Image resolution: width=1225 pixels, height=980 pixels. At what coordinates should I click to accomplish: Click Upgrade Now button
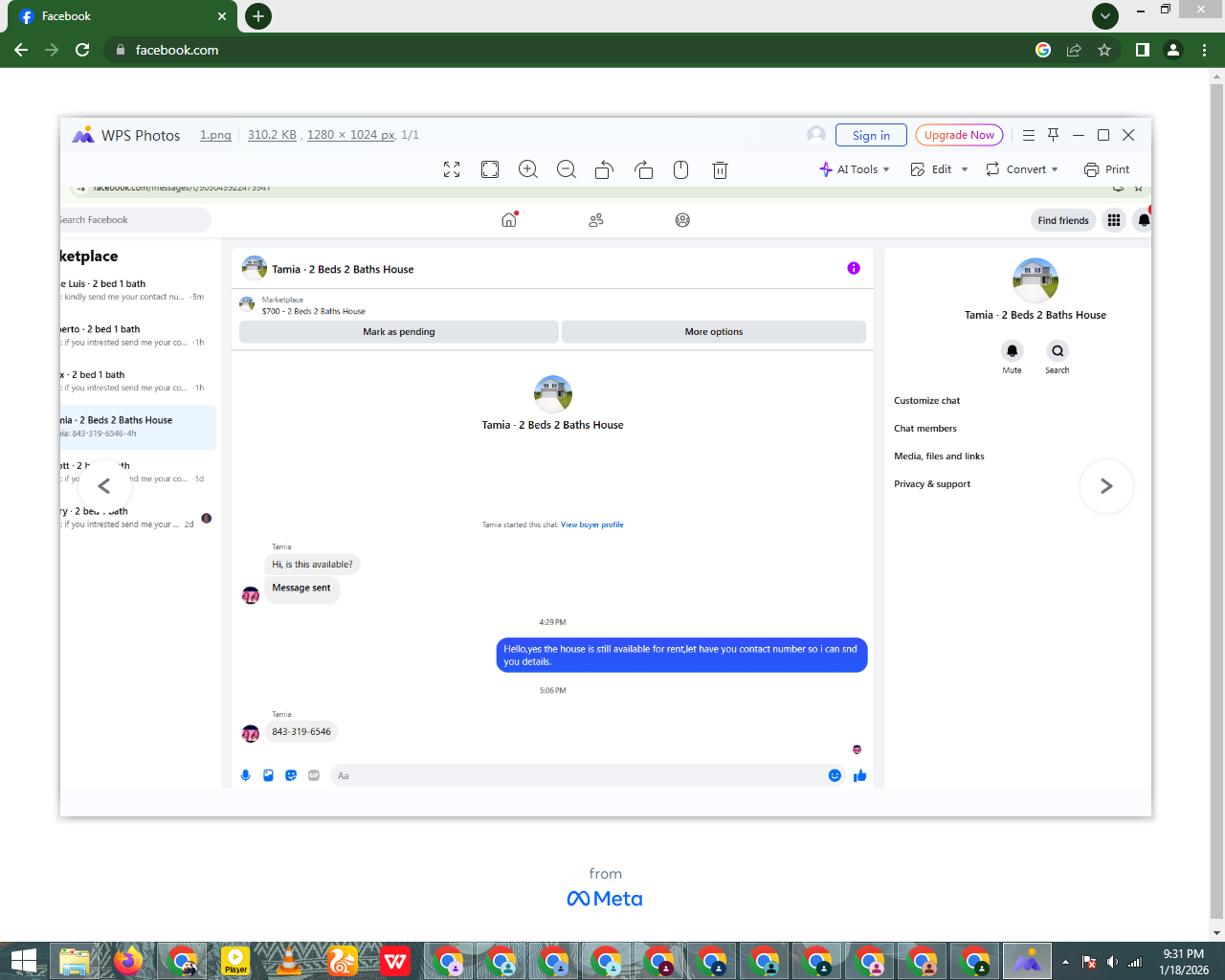tap(959, 135)
